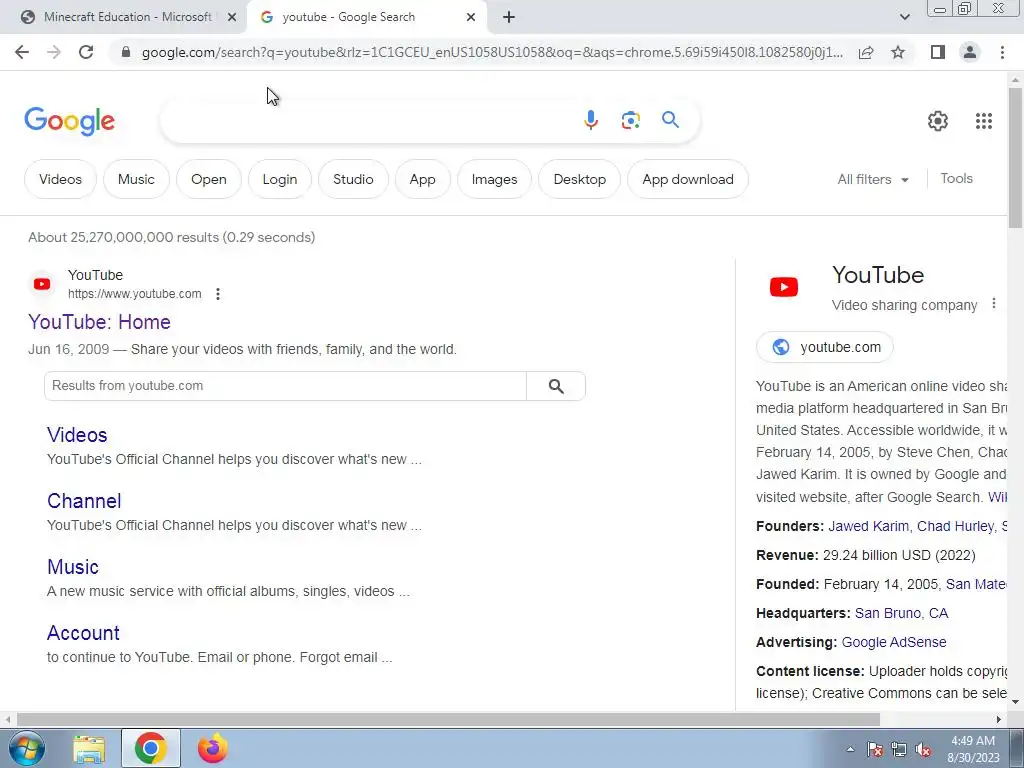This screenshot has width=1024, height=768.
Task: Open the Videos sitelink
Action: coord(77,435)
